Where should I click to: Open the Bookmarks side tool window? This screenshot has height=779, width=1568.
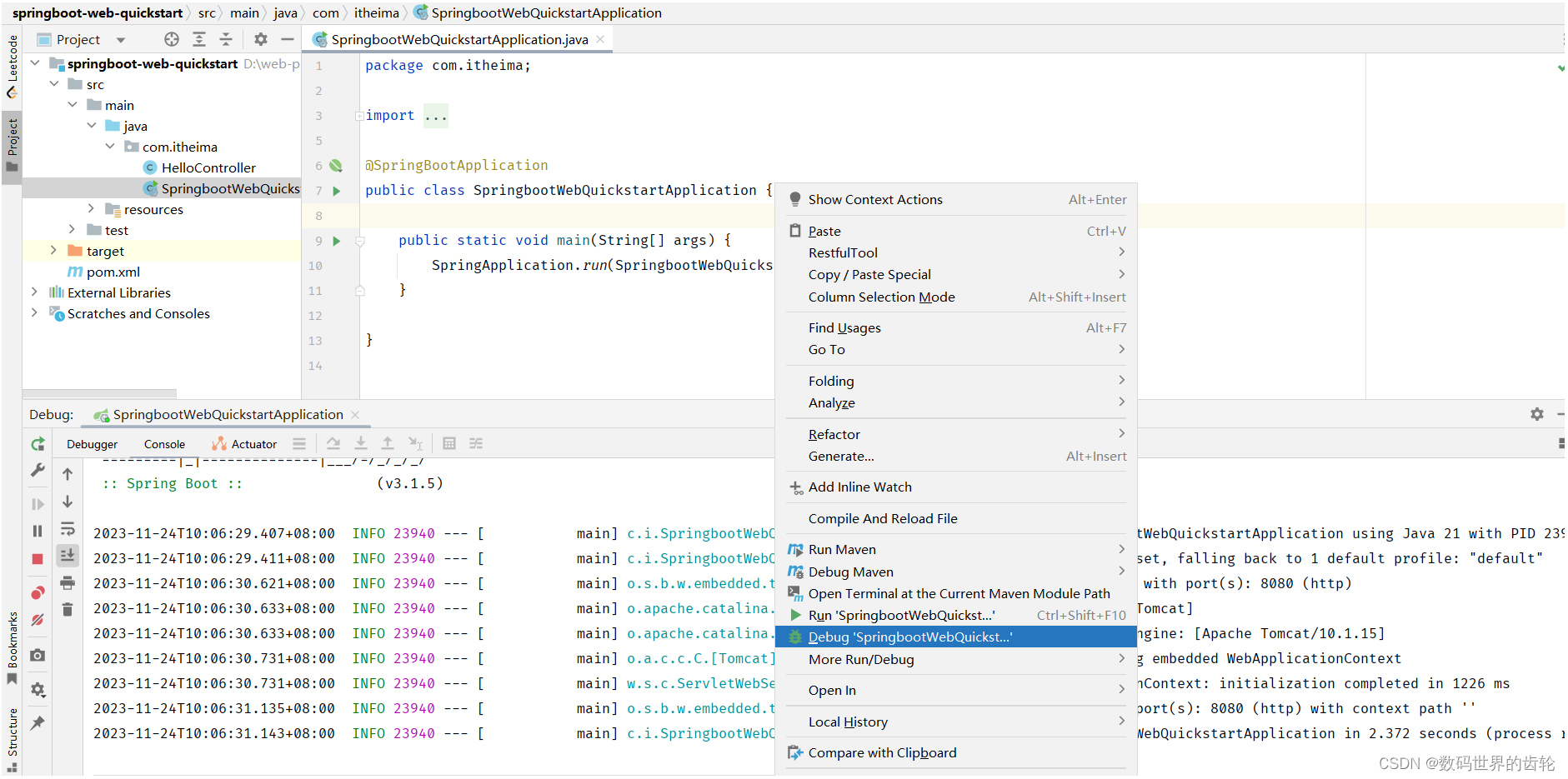12,647
